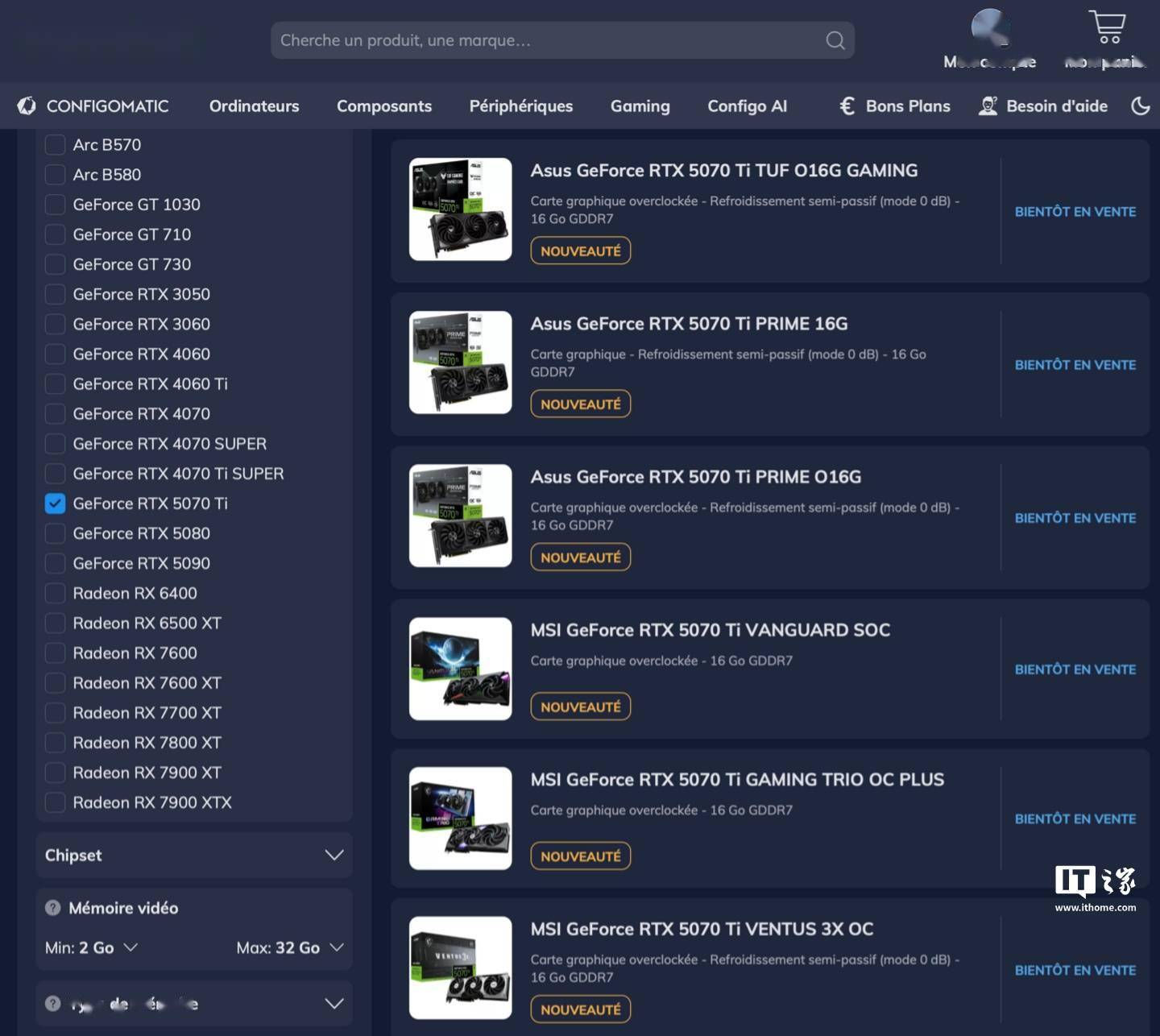Viewport: 1160px width, 1036px height.
Task: Click the search magnifier icon
Action: coord(835,40)
